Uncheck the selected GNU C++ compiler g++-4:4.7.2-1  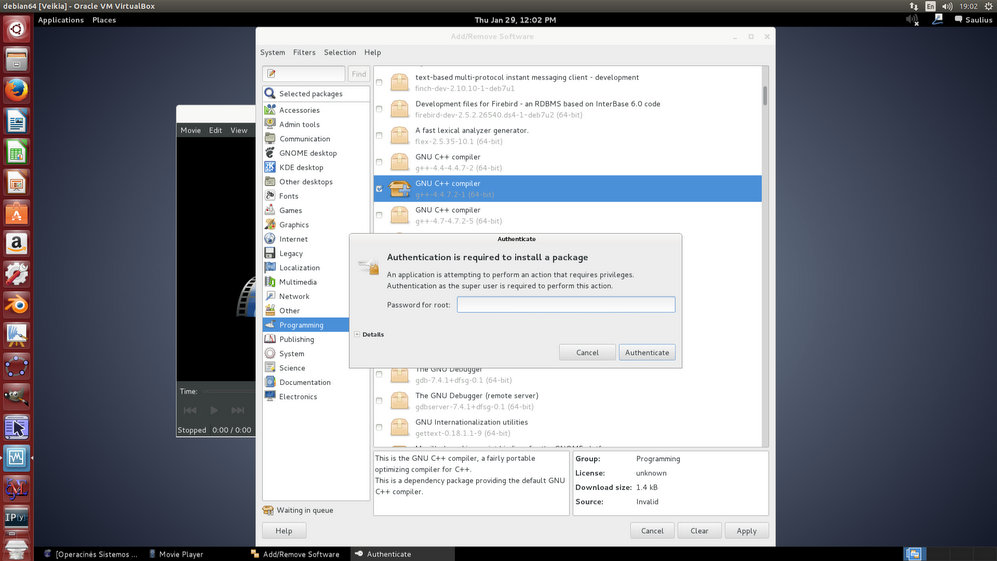click(379, 188)
